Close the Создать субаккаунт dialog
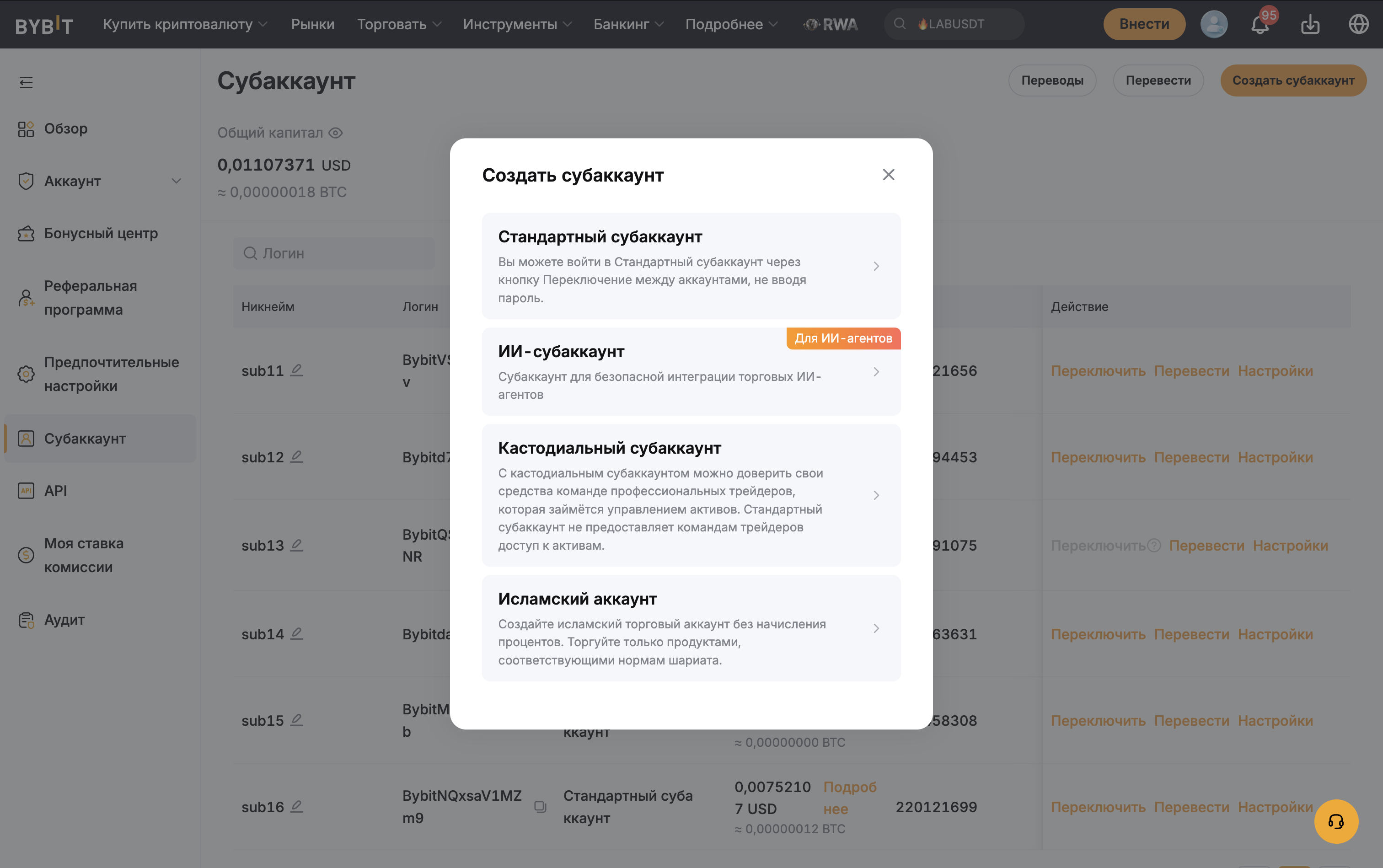 [888, 175]
